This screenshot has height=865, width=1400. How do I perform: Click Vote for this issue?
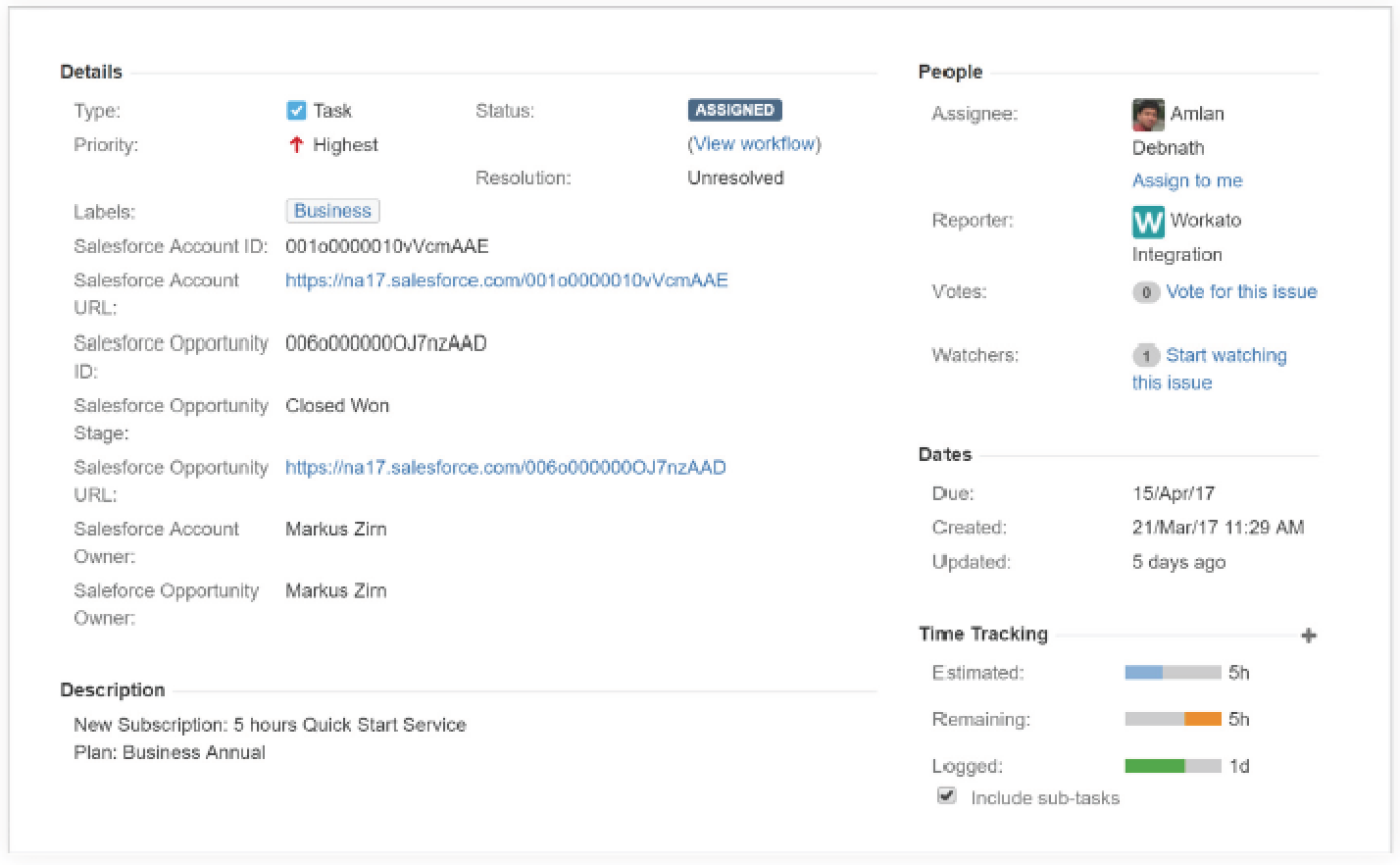[1241, 292]
